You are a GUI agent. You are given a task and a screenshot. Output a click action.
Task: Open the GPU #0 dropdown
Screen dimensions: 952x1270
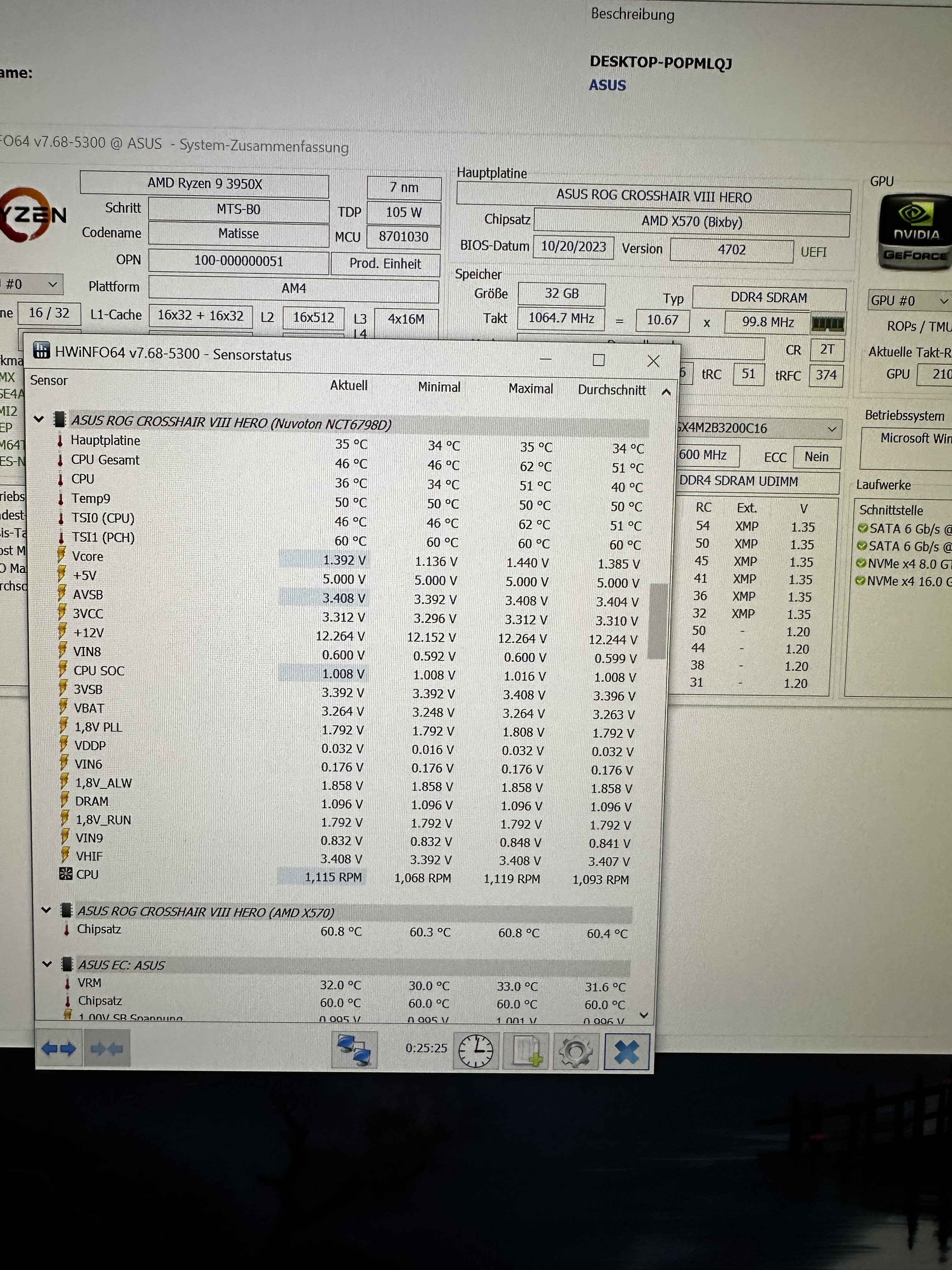tap(909, 301)
